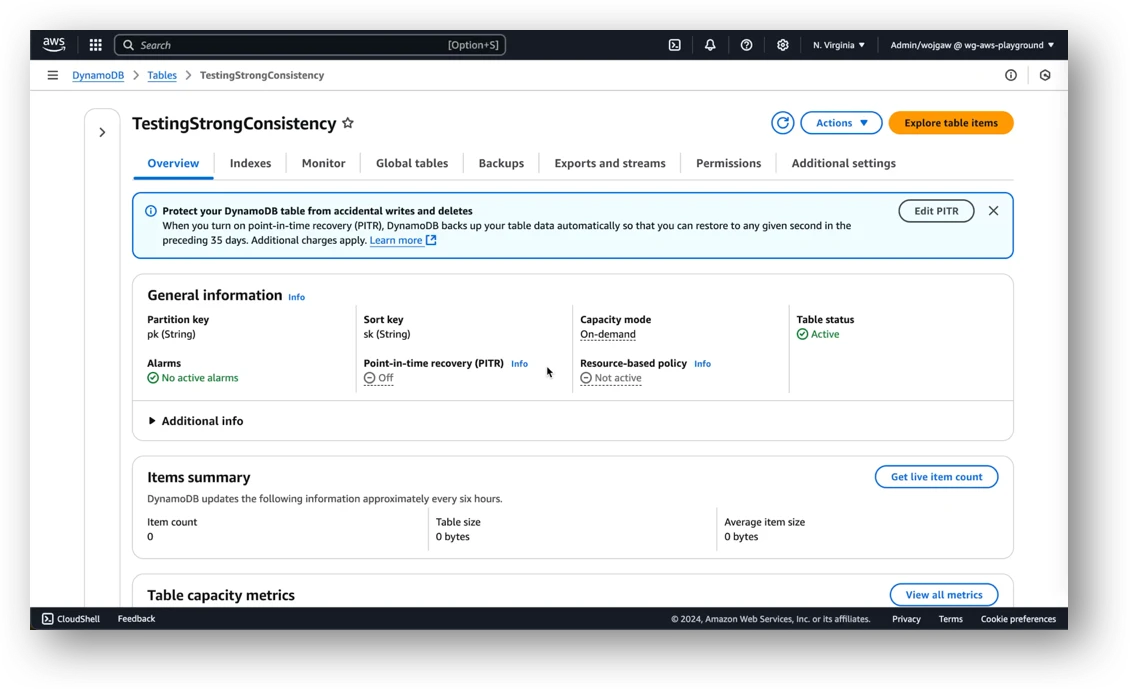Launch CloudShell from the top bar icon
Image resolution: width=1130 pixels, height=690 pixels.
click(675, 45)
